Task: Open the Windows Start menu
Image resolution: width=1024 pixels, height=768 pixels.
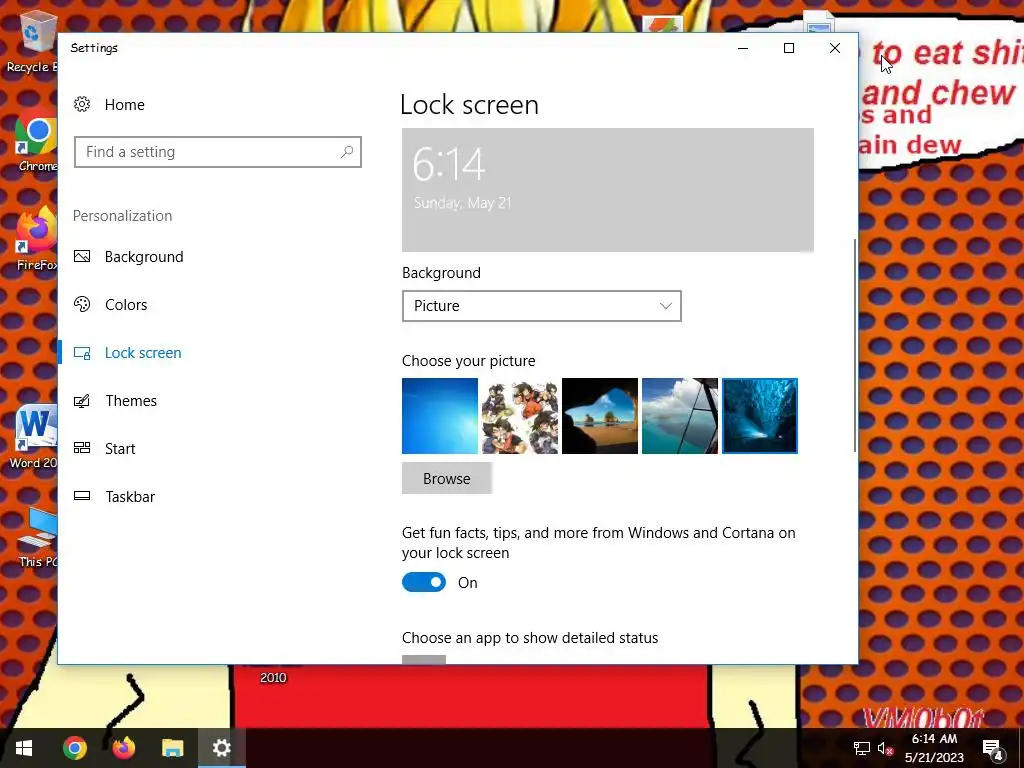Action: pyautogui.click(x=24, y=748)
